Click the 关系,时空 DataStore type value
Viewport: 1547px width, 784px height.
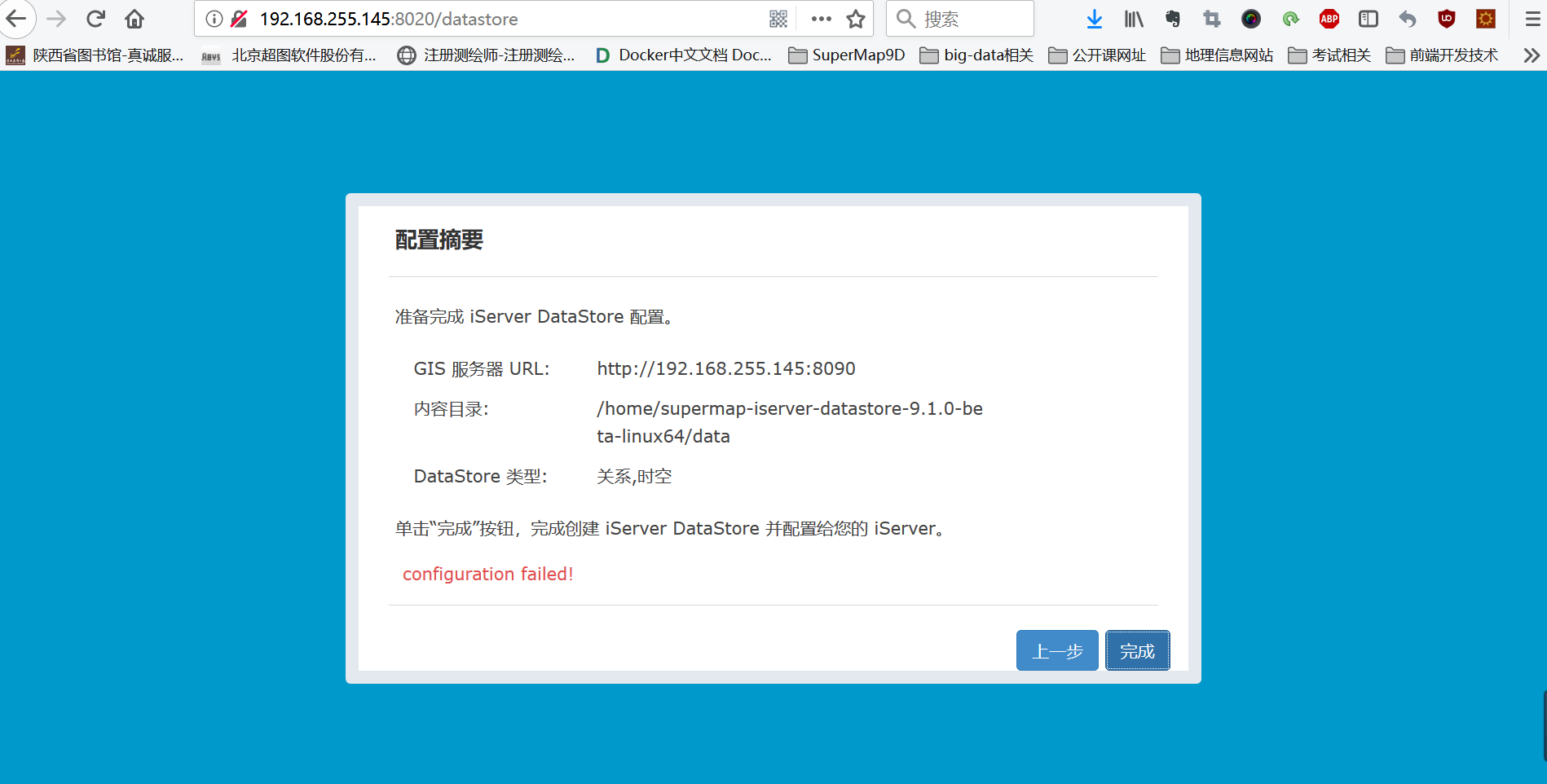(634, 476)
